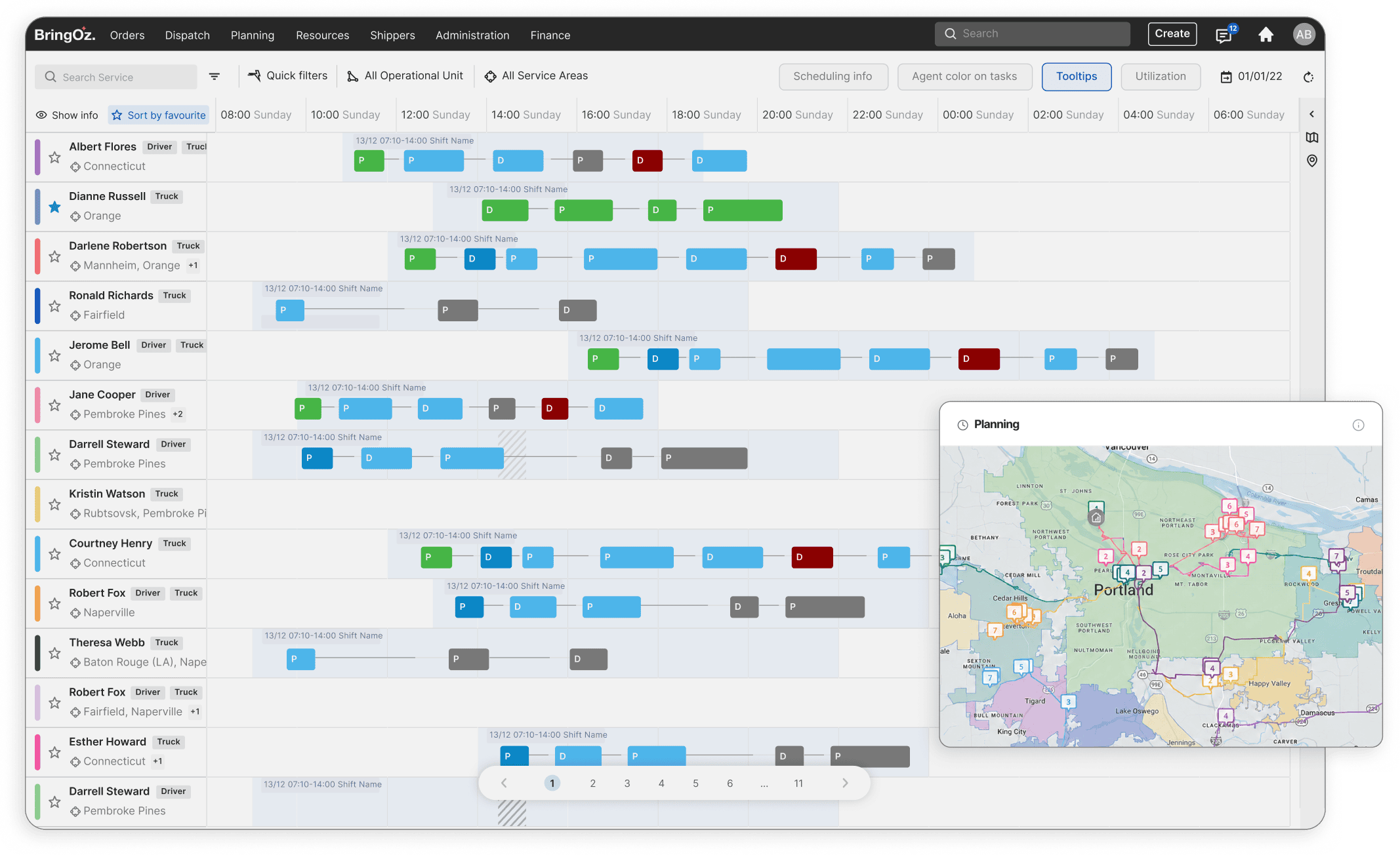Click the top Search input field
The height and width of the screenshot is (855, 1400).
point(1032,34)
